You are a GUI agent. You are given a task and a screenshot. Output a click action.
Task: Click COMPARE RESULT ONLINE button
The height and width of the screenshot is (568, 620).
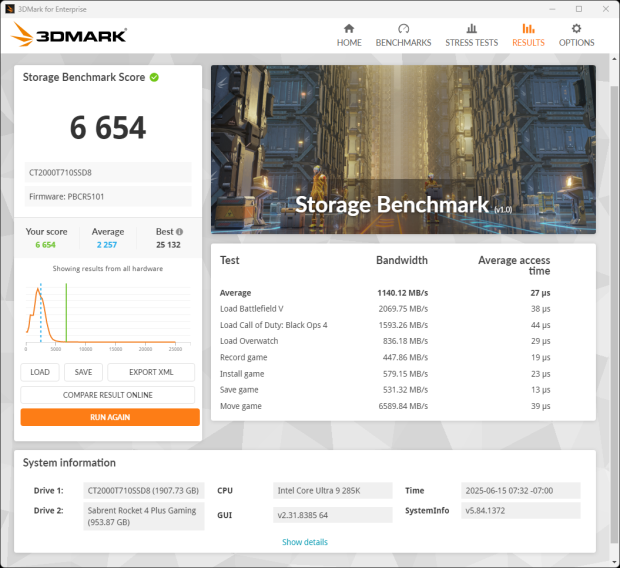click(x=108, y=395)
